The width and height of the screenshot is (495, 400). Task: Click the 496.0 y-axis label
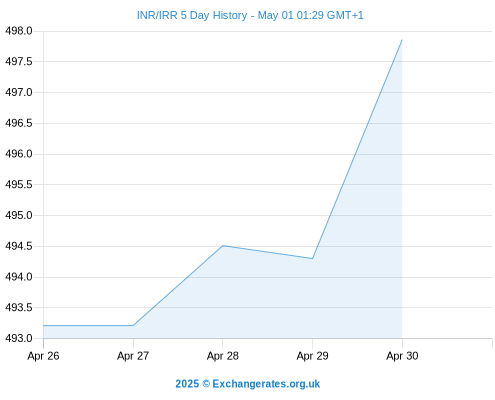click(x=19, y=154)
